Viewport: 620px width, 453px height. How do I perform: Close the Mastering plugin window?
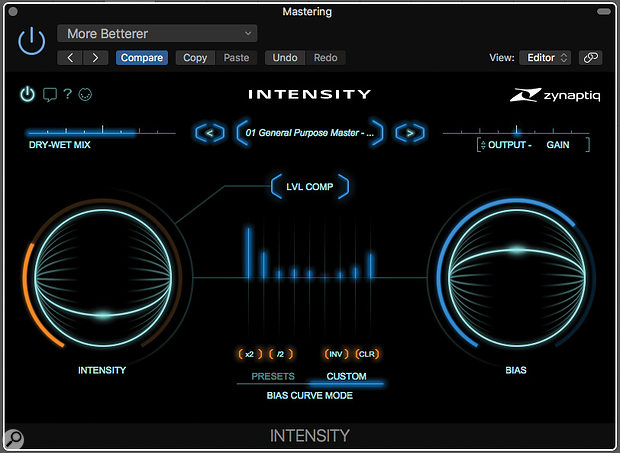[13, 11]
